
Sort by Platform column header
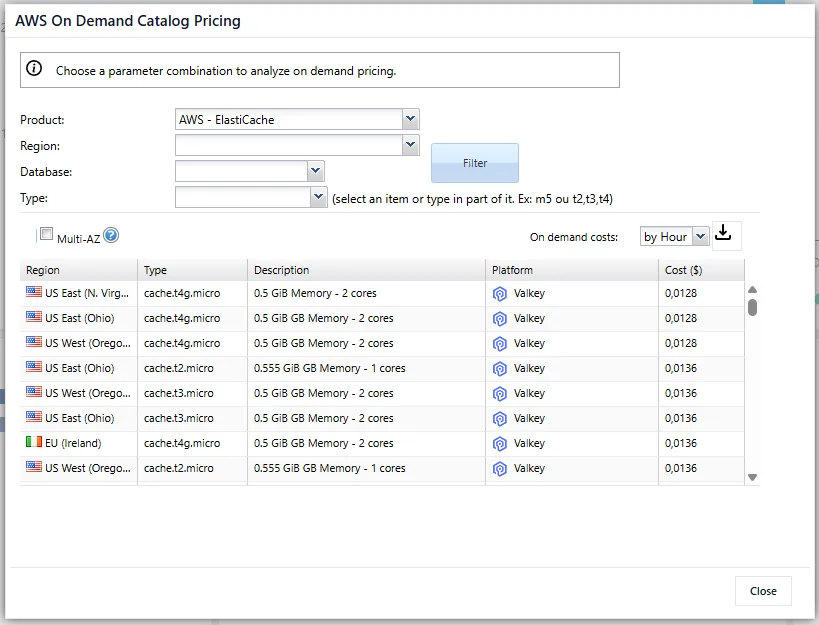click(572, 270)
